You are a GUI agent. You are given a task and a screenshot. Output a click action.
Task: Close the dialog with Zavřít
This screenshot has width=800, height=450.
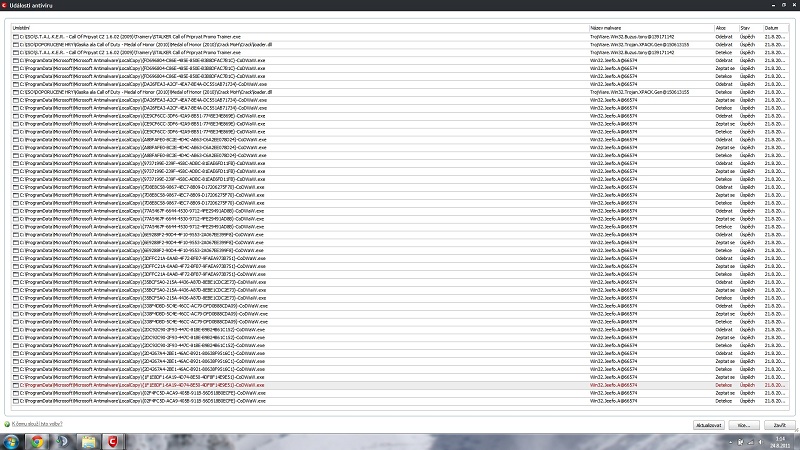tap(780, 425)
